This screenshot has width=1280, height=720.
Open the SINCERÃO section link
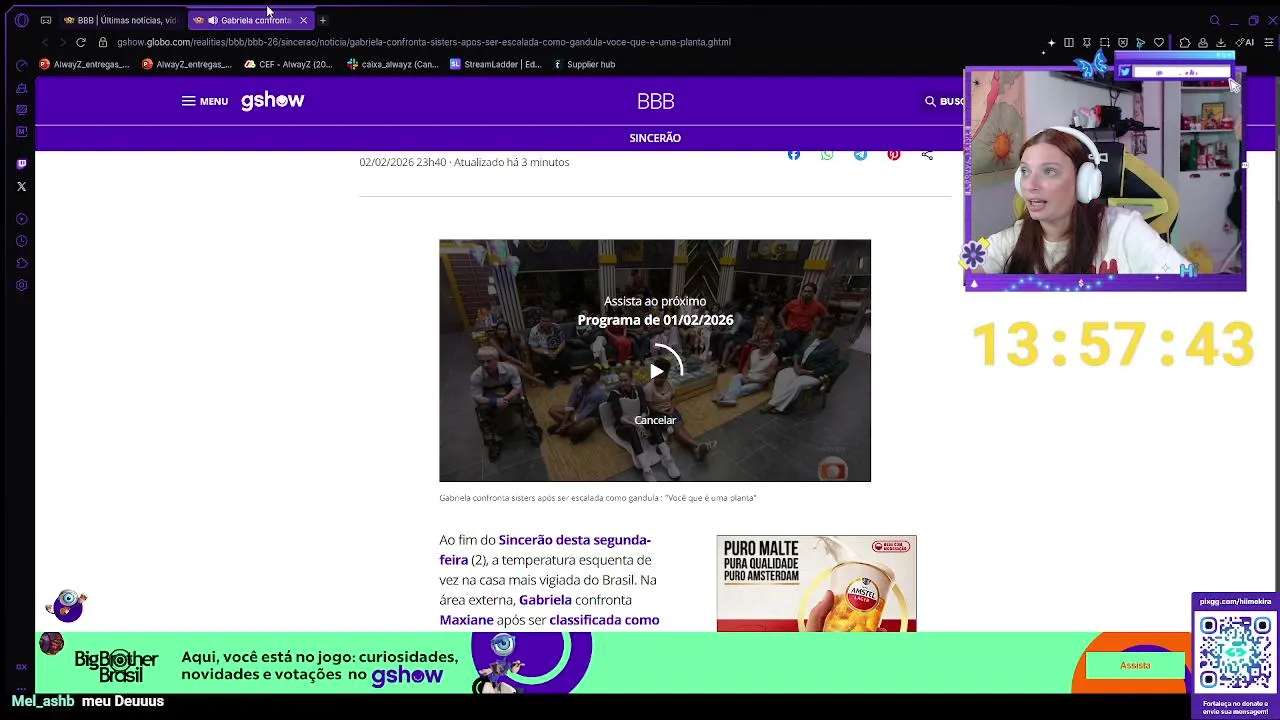(655, 138)
